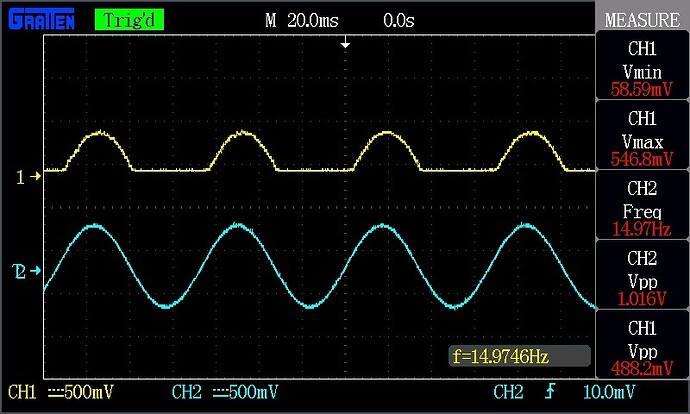Click the 0.0s horizontal delay readout
The width and height of the screenshot is (690, 414).
399,19
